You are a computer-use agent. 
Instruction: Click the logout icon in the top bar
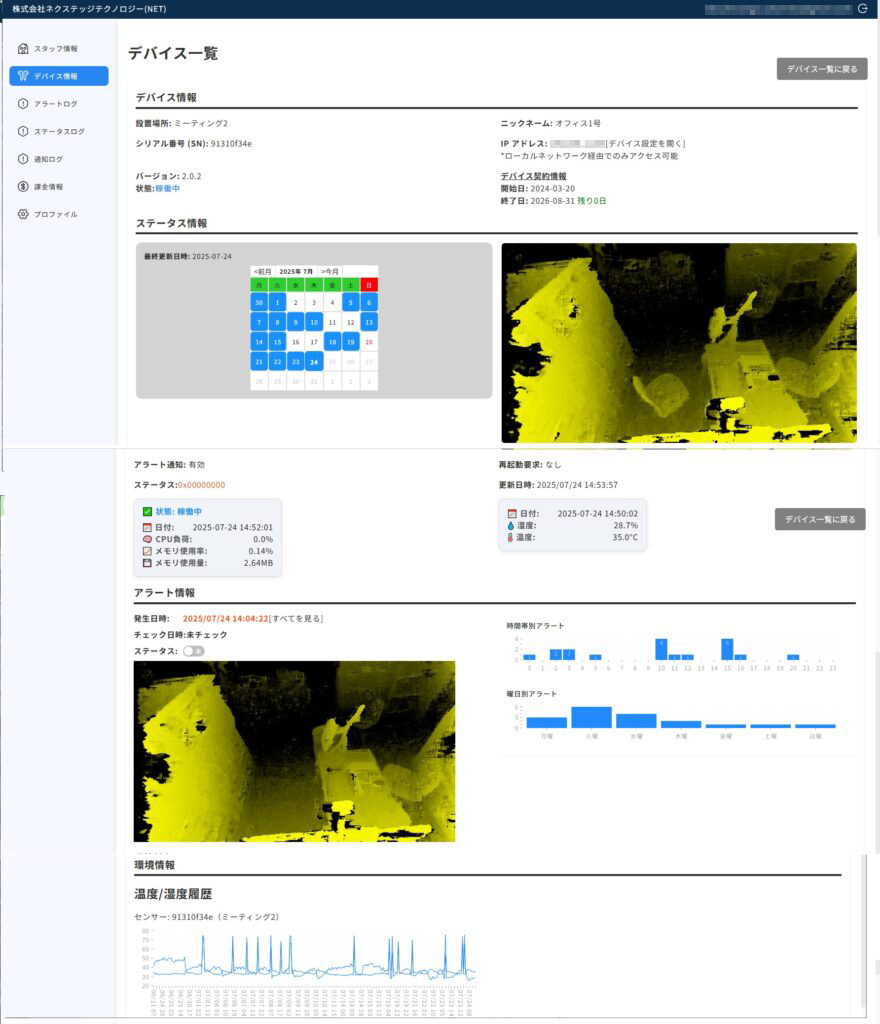[863, 9]
